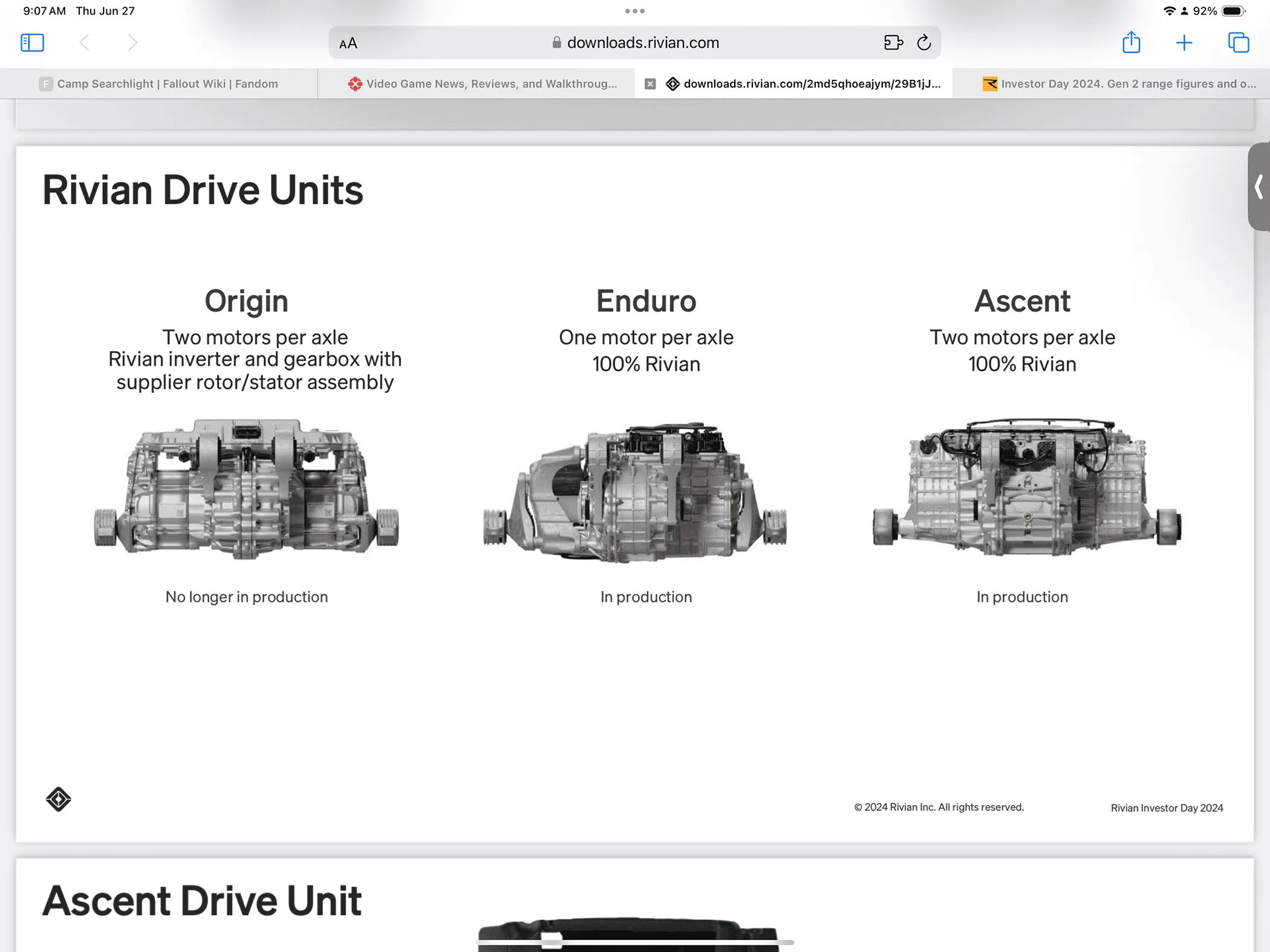This screenshot has width=1270, height=952.
Task: Open the share sheet
Action: click(x=1132, y=42)
